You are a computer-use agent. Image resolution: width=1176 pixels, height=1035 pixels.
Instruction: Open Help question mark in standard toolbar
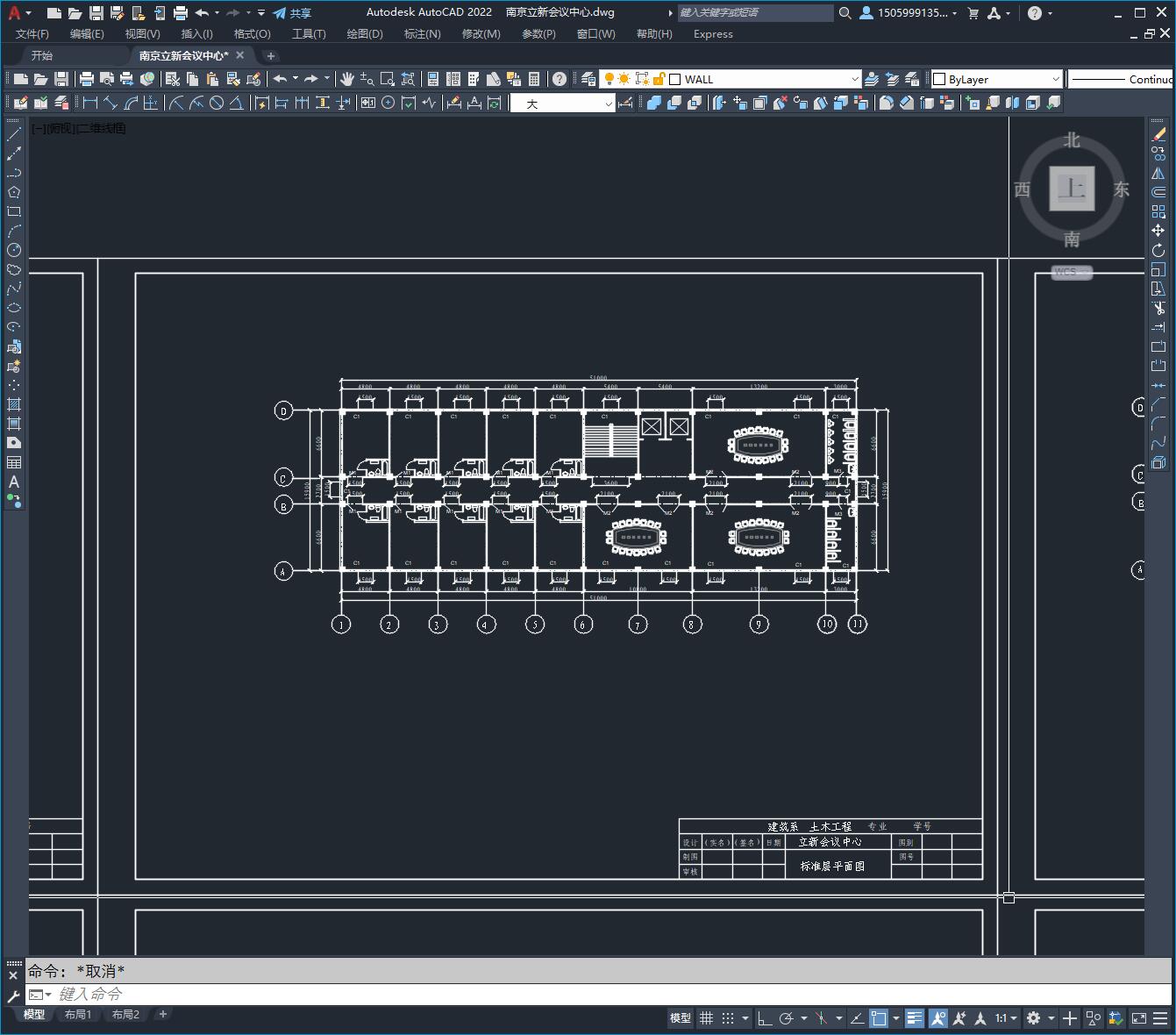[559, 79]
